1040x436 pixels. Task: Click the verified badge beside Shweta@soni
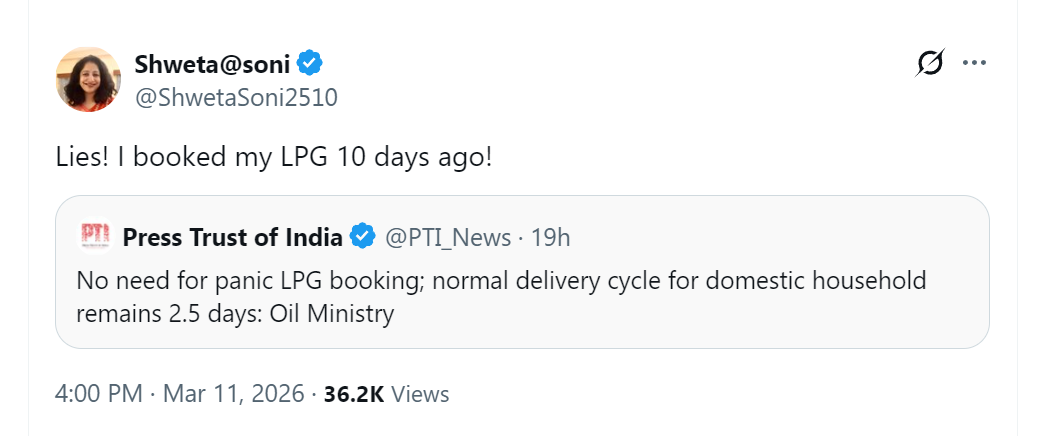(x=310, y=65)
